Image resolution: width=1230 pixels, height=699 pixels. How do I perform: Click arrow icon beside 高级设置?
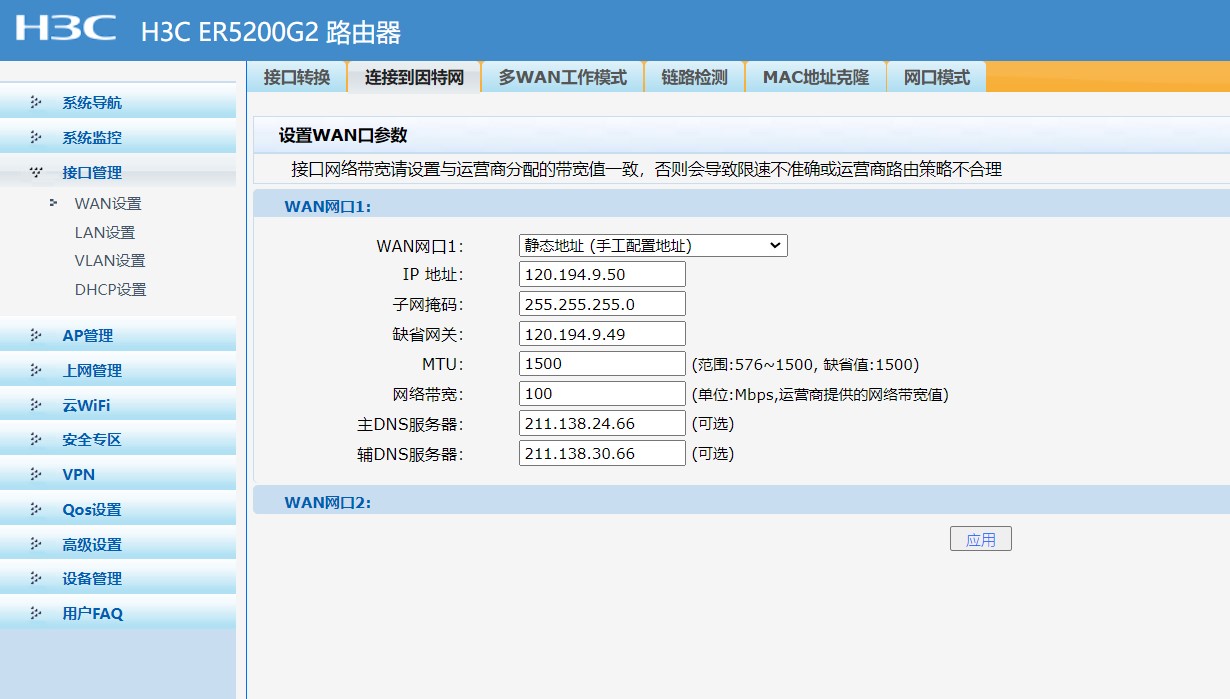pyautogui.click(x=36, y=544)
